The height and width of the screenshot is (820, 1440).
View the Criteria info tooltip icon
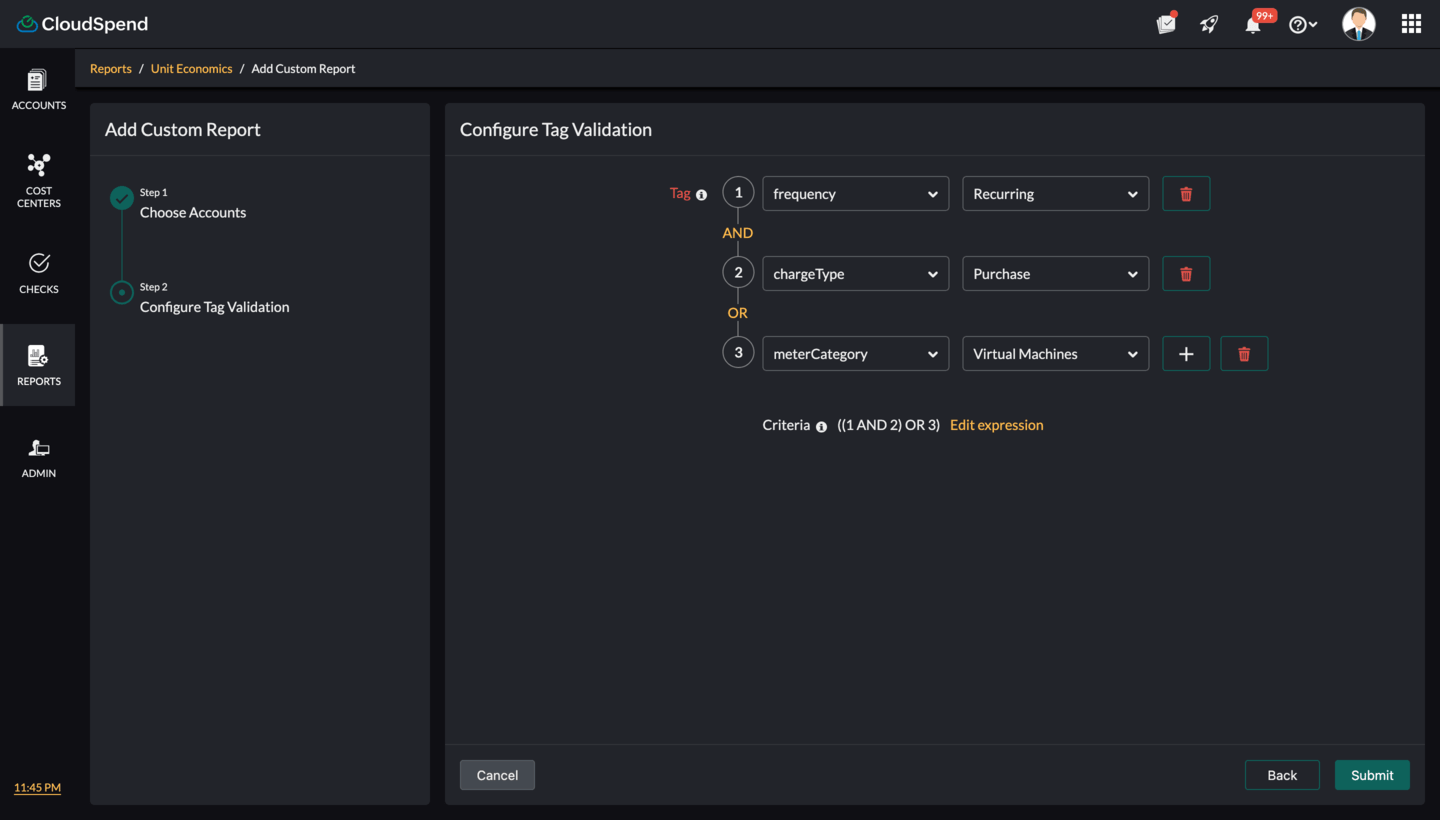click(x=821, y=426)
